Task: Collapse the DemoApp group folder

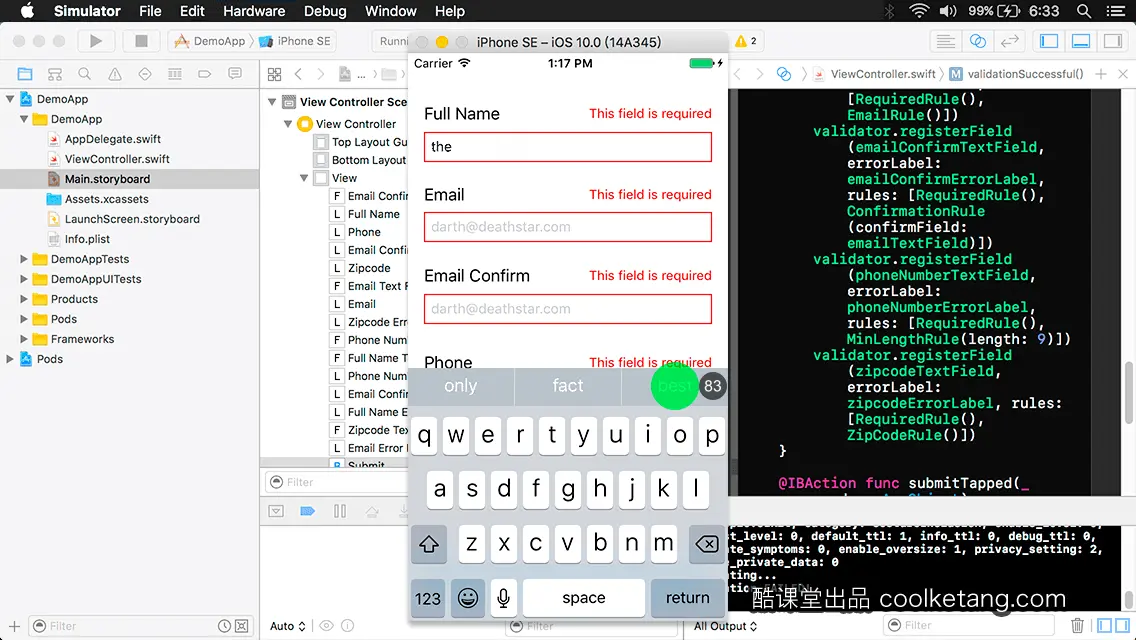Action: click(24, 119)
